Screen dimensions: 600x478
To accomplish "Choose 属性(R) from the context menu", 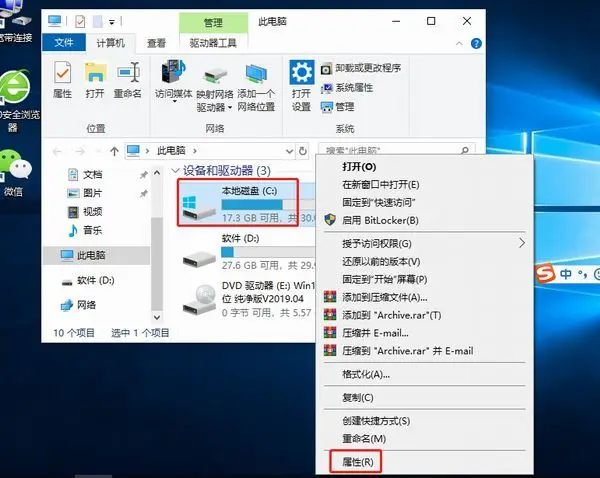I will point(357,461).
